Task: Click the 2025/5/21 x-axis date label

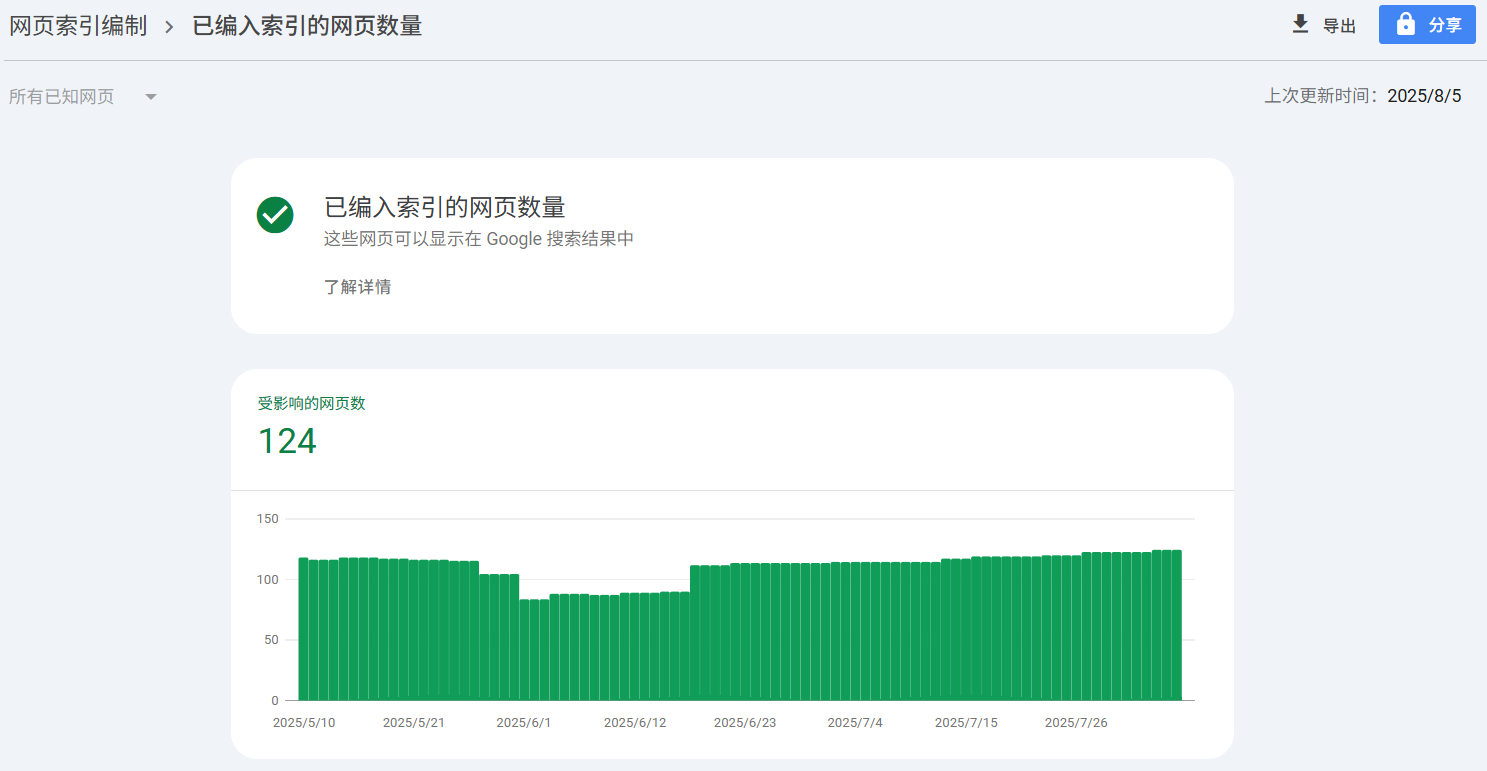Action: tap(414, 723)
